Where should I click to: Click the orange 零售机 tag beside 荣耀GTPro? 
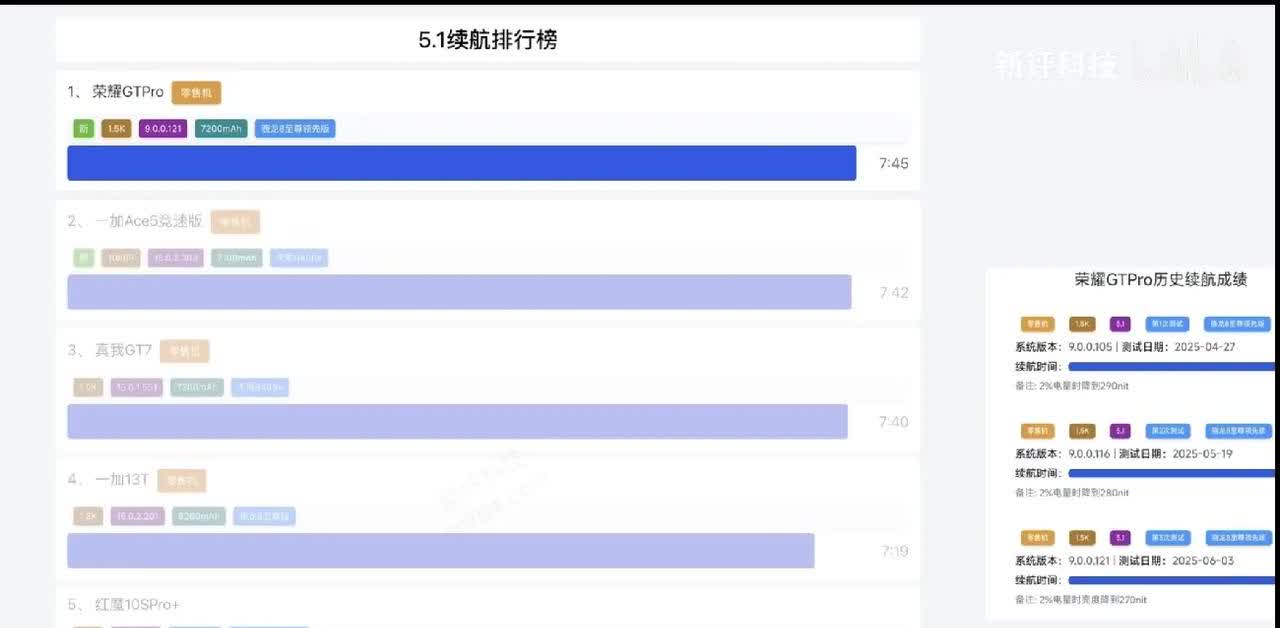pos(196,93)
